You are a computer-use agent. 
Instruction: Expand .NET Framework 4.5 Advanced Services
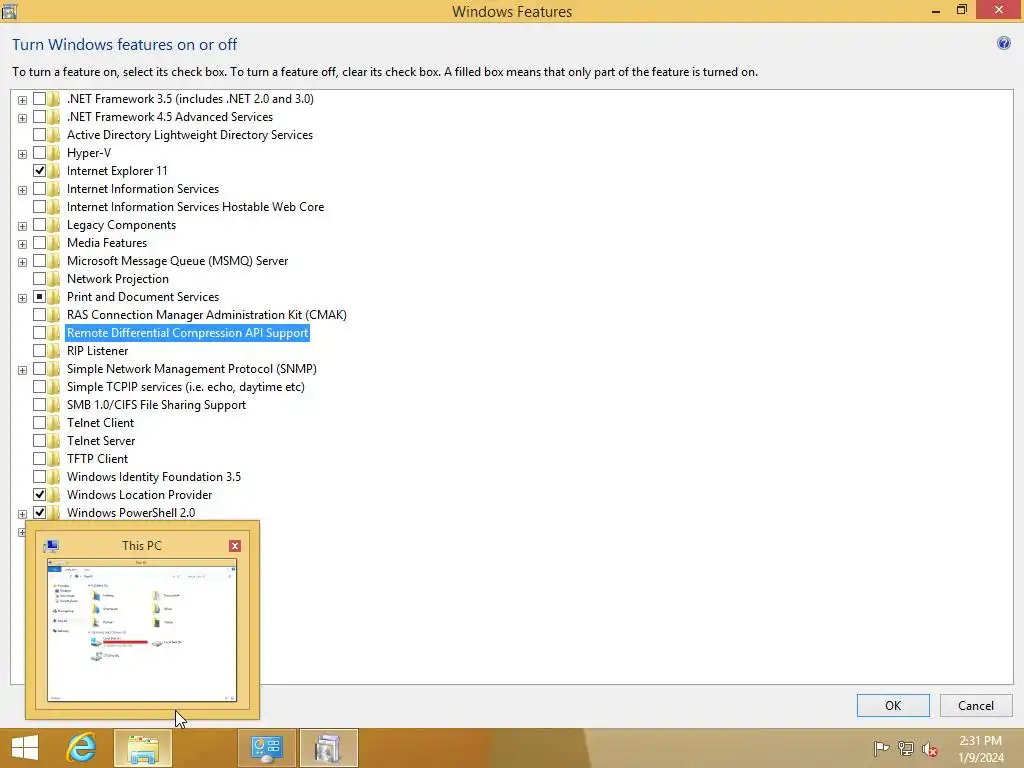click(x=22, y=118)
